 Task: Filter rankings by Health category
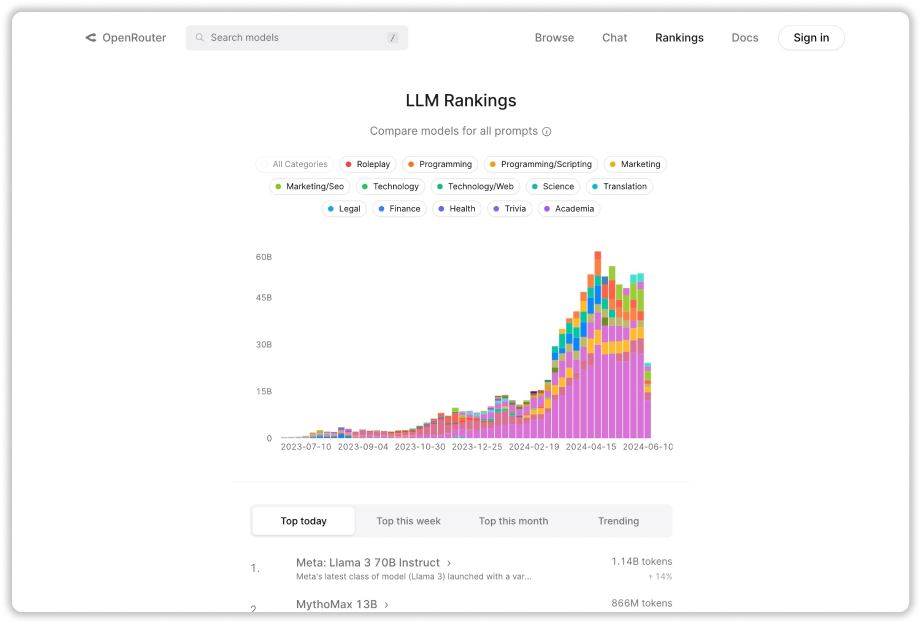pos(457,209)
